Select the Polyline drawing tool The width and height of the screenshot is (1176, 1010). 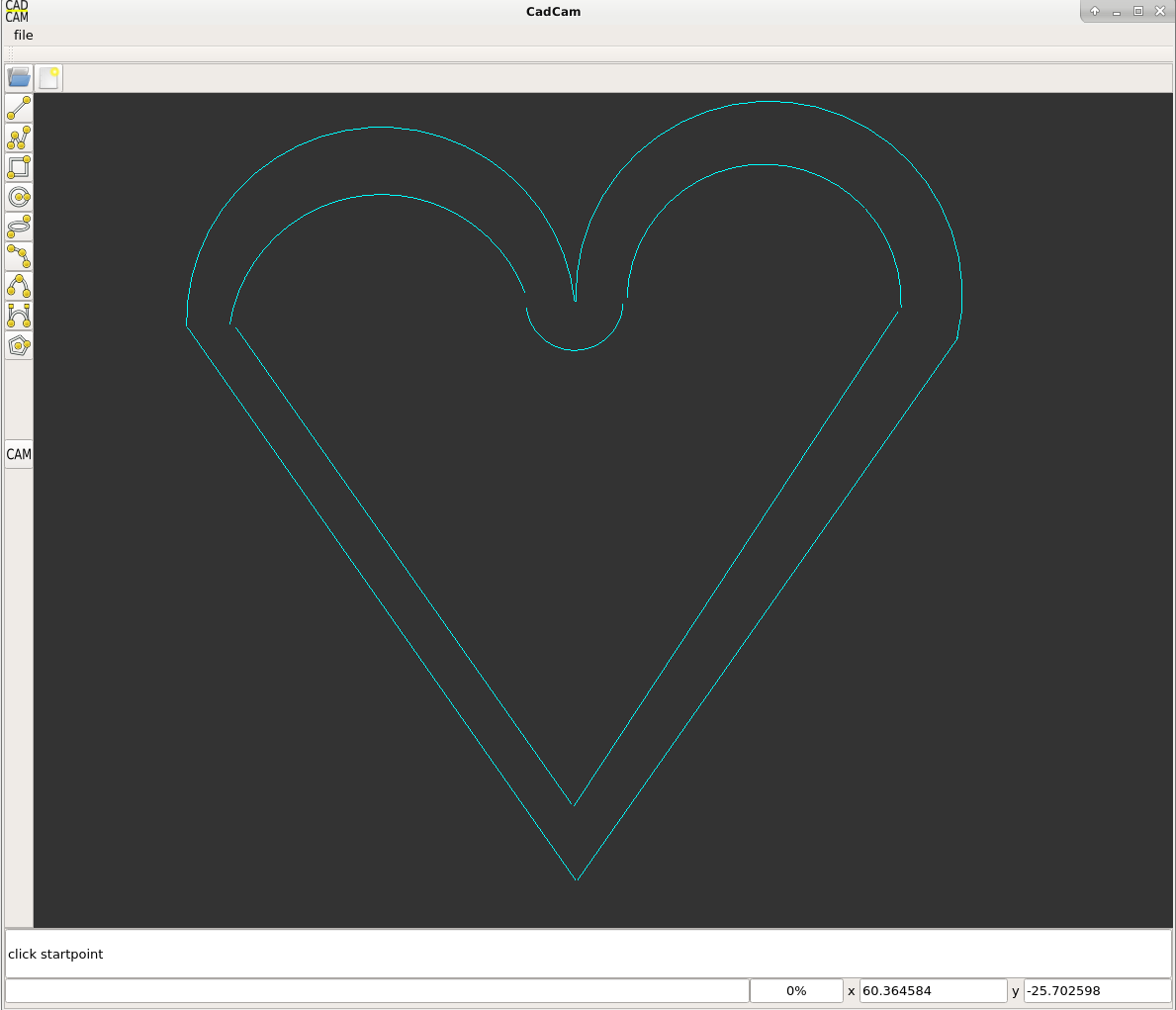click(19, 138)
